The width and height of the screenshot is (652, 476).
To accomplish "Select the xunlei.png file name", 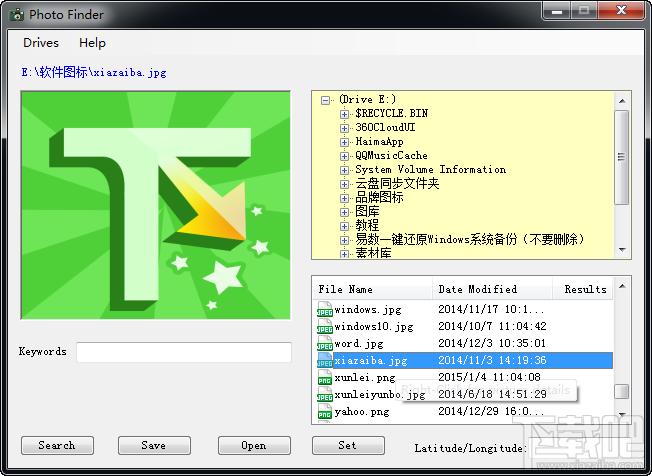I will point(365,377).
